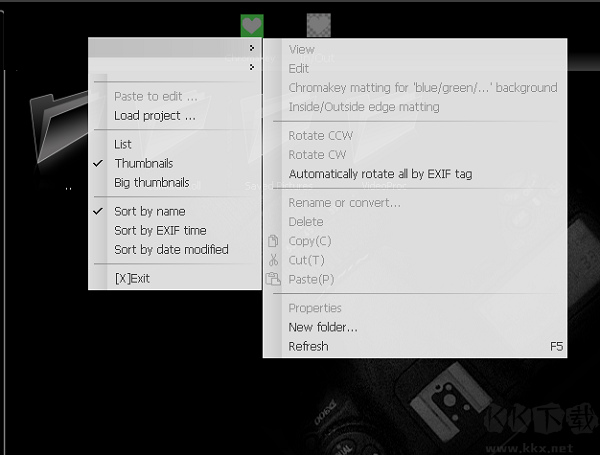Click Load project... menu entry

154,115
